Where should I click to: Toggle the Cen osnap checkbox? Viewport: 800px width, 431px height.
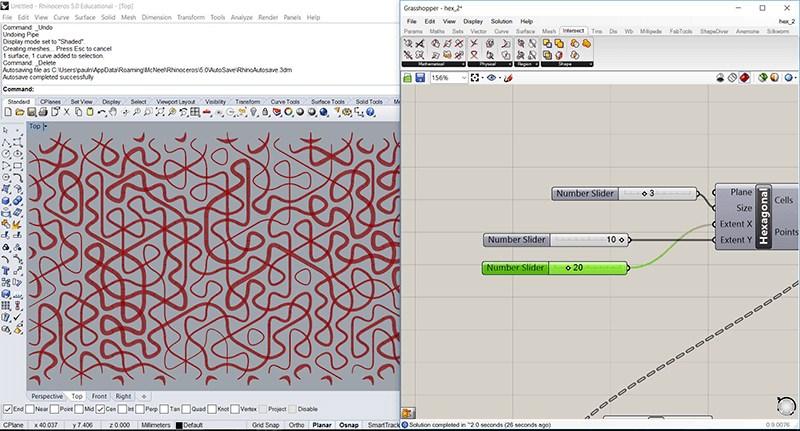point(100,409)
